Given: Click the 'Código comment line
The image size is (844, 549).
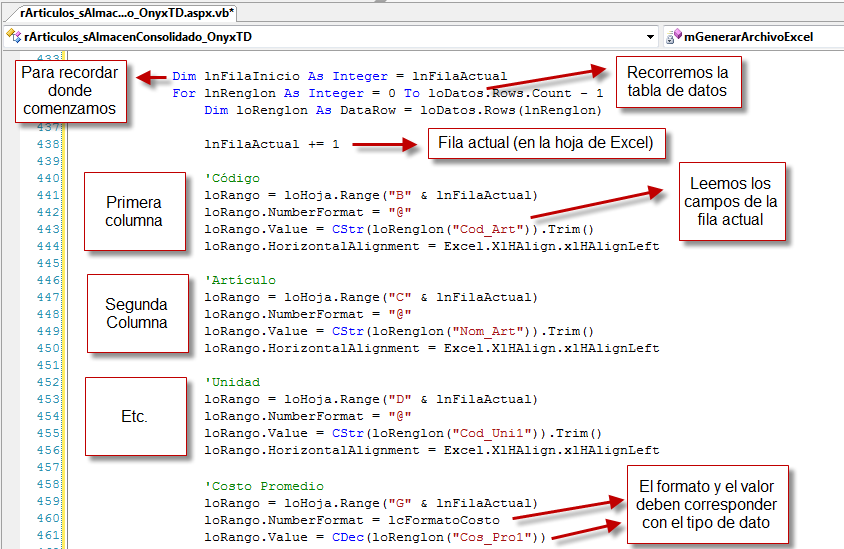Looking at the screenshot, I should coord(232,178).
